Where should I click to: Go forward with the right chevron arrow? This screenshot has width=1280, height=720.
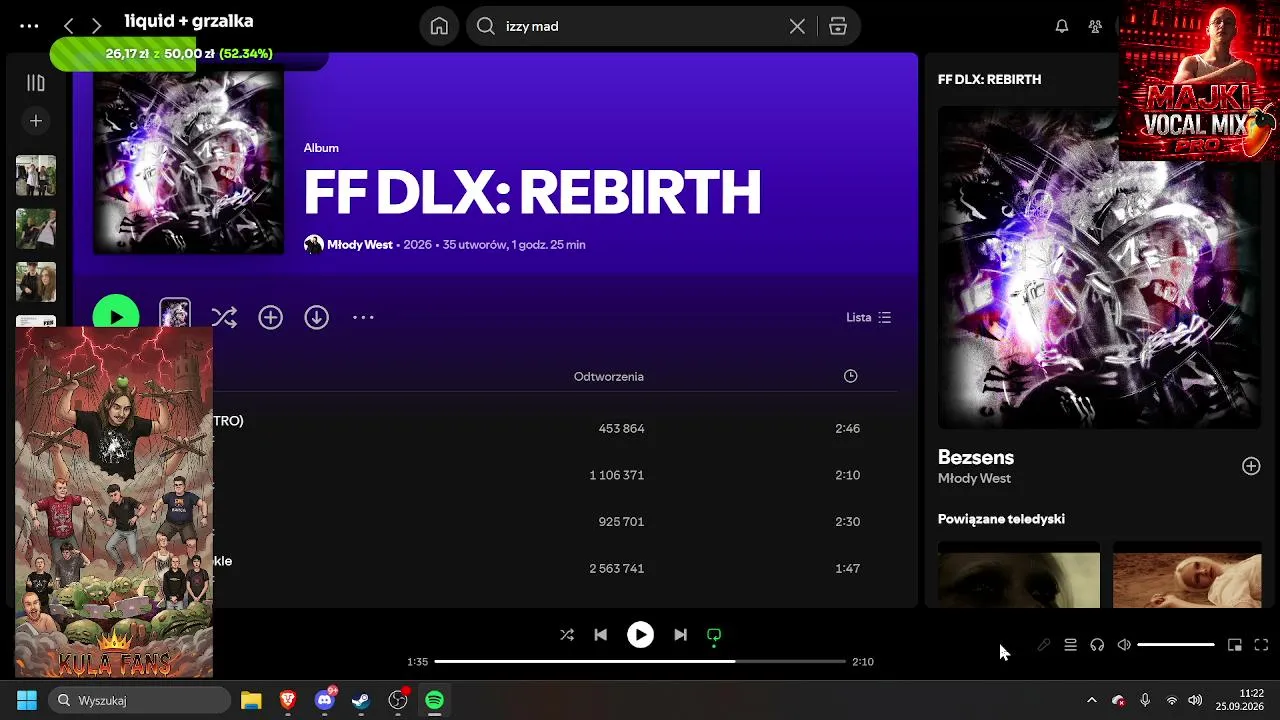96,26
